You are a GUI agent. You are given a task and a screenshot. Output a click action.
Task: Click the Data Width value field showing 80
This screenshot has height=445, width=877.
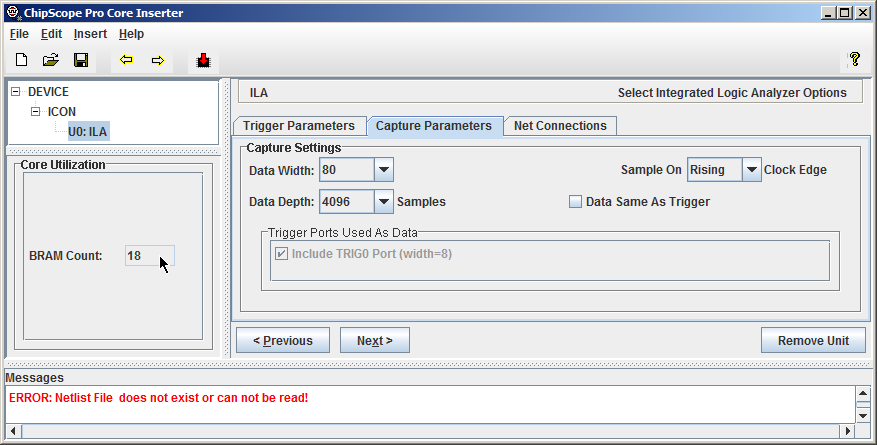tap(347, 170)
